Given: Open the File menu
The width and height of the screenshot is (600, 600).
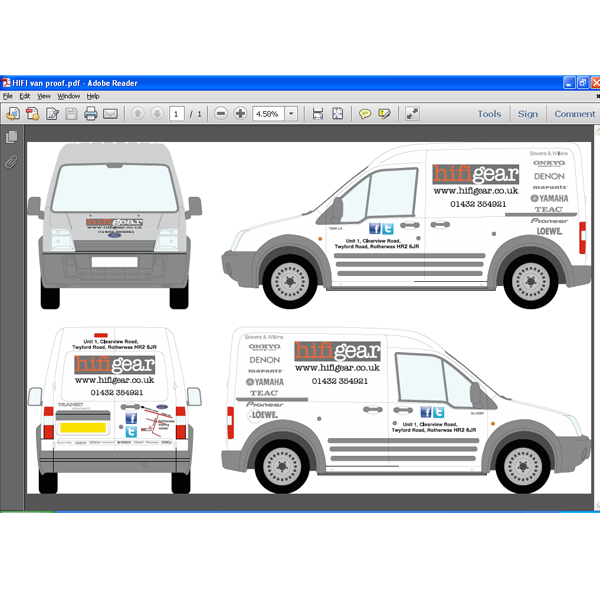Looking at the screenshot, I should pos(8,96).
